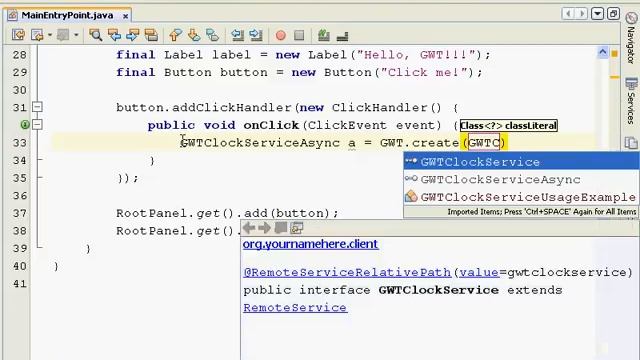The height and width of the screenshot is (360, 640).
Task: Close the MainEntryPoint.java tab
Action: (125, 16)
